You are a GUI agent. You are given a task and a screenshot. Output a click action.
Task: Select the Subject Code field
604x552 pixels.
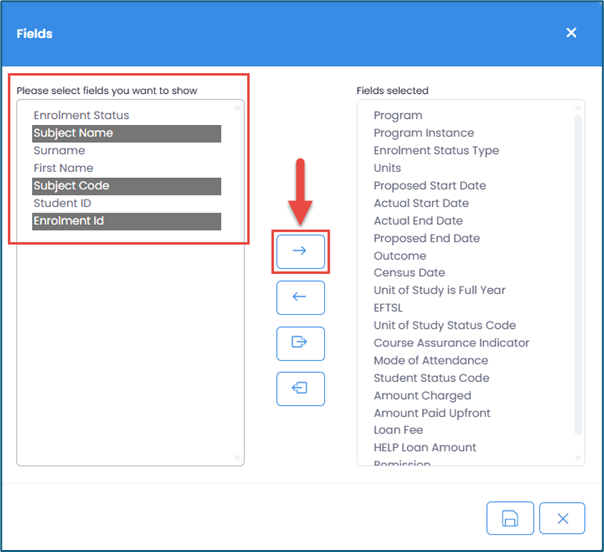(72, 186)
